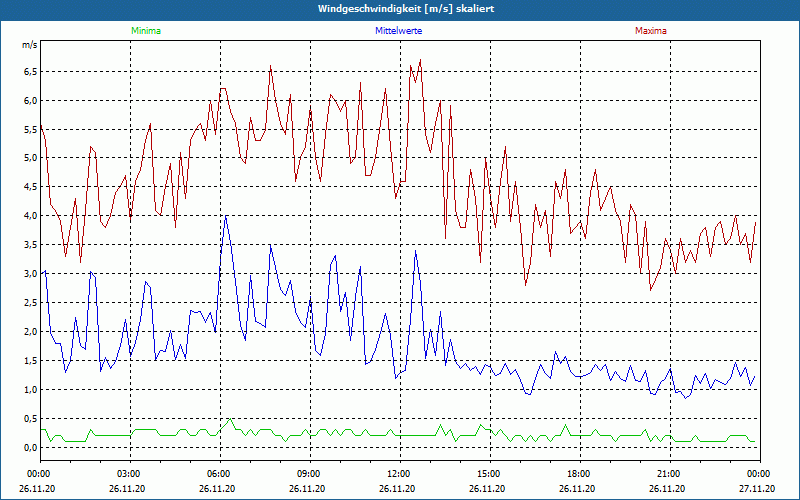The image size is (800, 500).
Task: Click the 21:00 time axis label
Action: (670, 474)
